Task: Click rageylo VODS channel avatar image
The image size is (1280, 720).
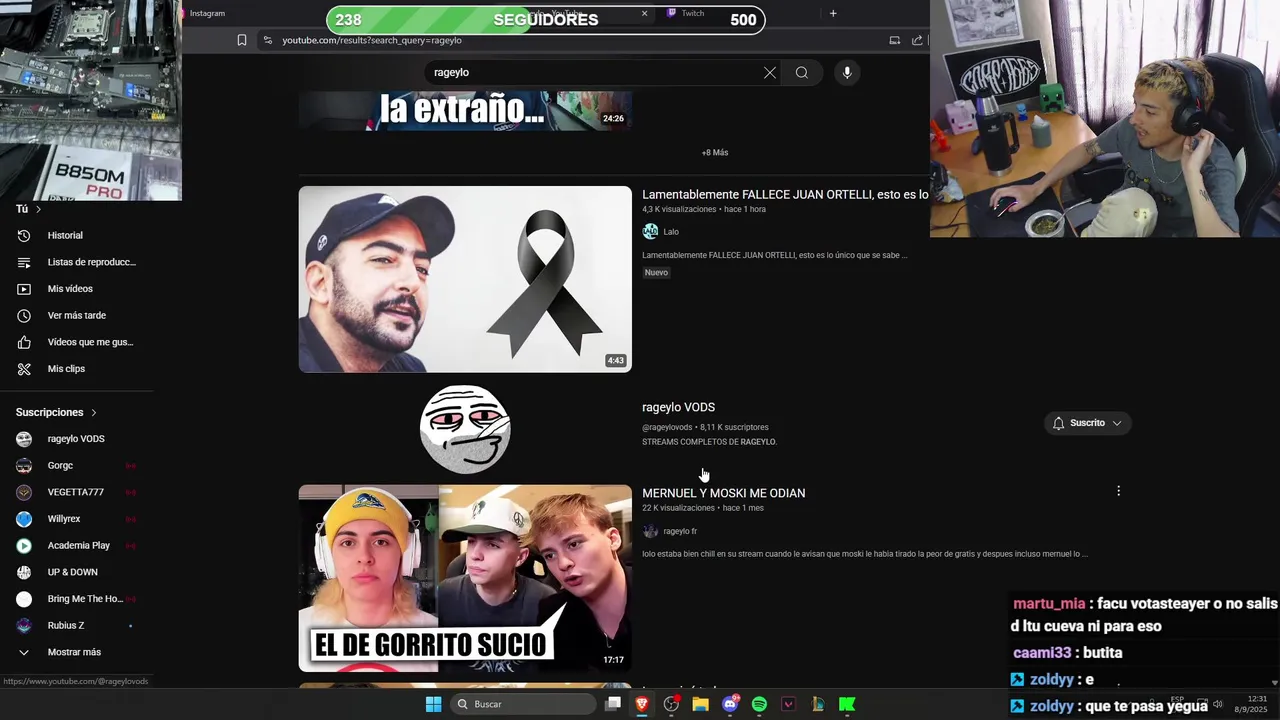Action: (465, 429)
